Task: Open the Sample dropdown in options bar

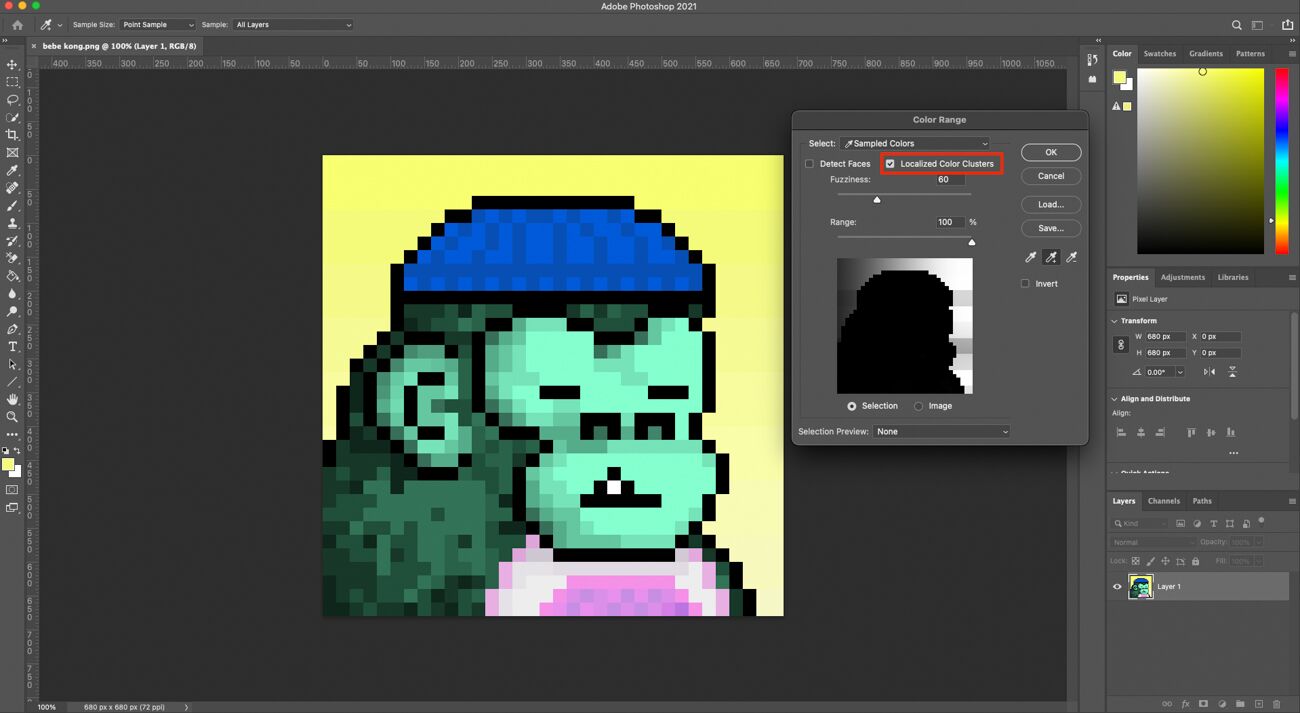Action: click(x=293, y=24)
